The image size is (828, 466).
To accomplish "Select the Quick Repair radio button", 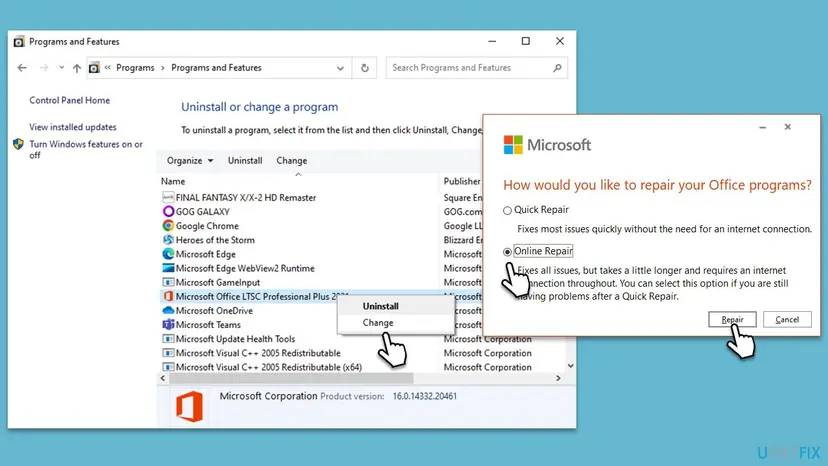I will (507, 210).
